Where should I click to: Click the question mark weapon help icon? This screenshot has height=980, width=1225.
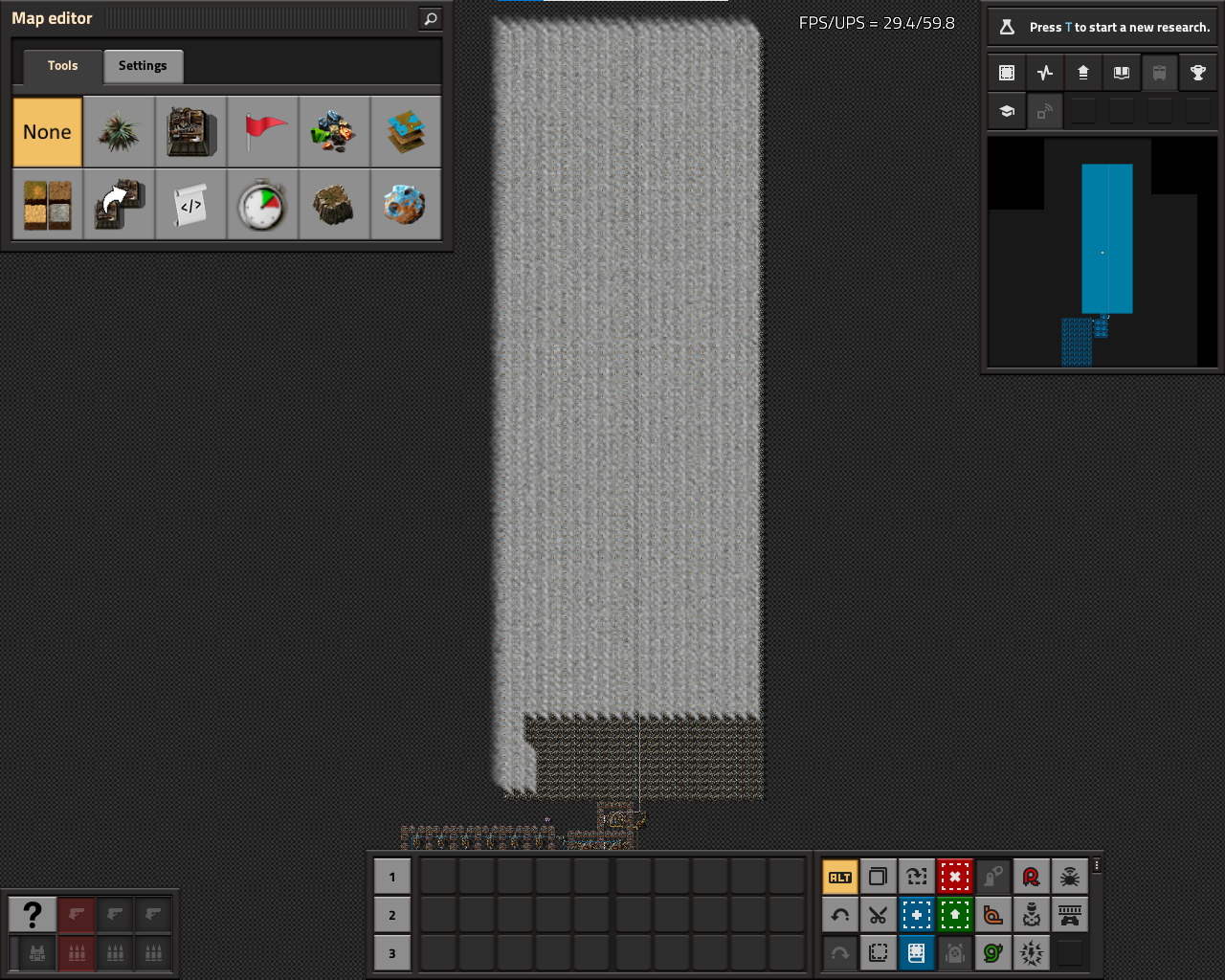pyautogui.click(x=33, y=915)
